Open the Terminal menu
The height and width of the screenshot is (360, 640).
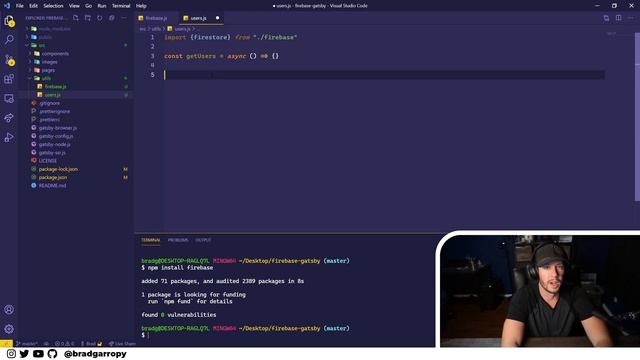coord(121,6)
